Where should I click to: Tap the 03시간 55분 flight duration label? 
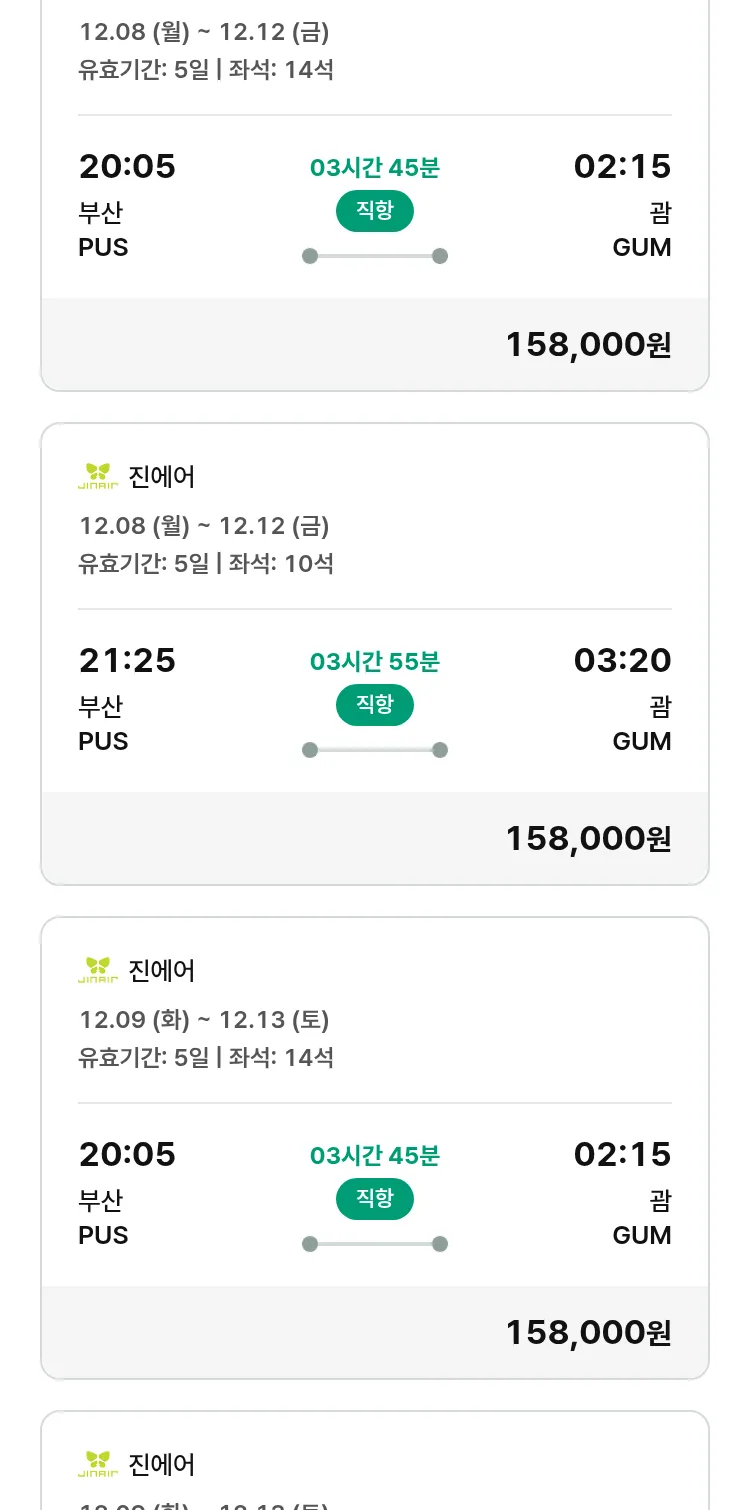tap(374, 662)
